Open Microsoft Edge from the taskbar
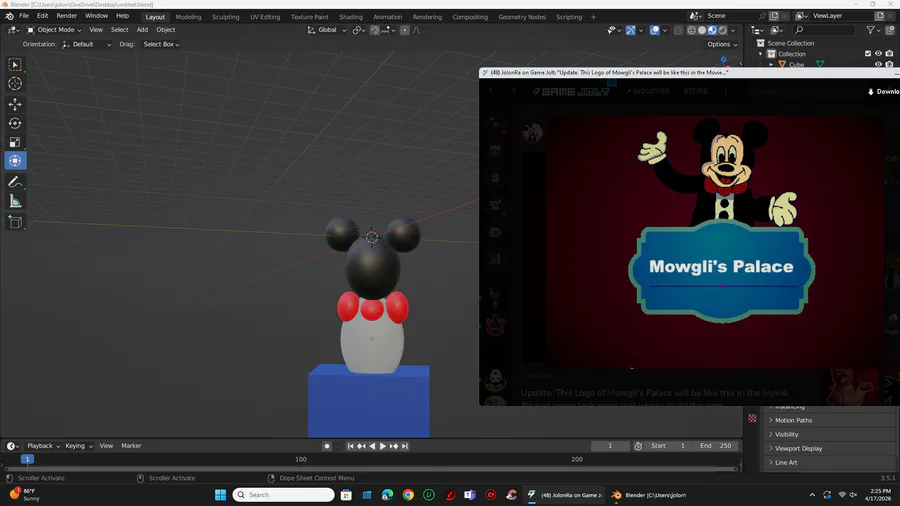This screenshot has width=900, height=506. click(387, 495)
